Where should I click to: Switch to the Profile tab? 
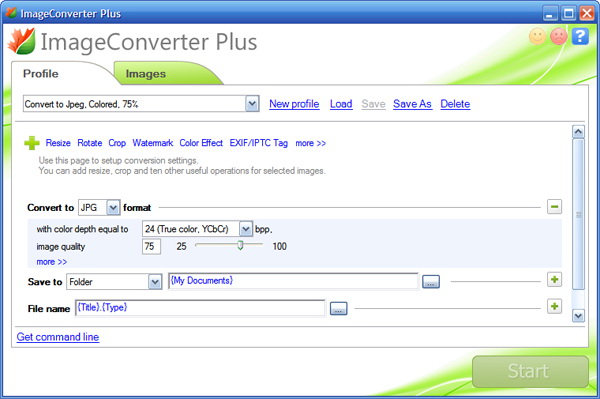coord(41,73)
